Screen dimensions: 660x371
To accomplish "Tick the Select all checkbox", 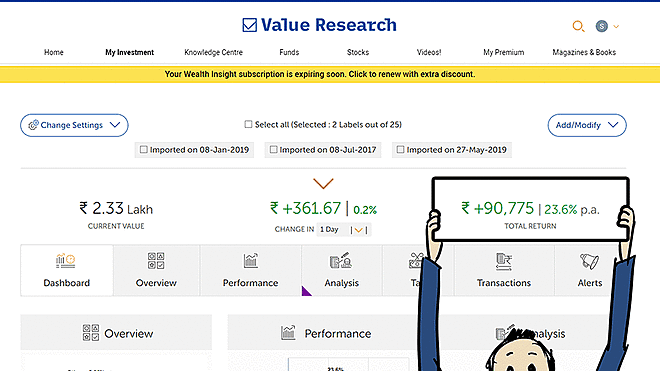I will pos(248,124).
